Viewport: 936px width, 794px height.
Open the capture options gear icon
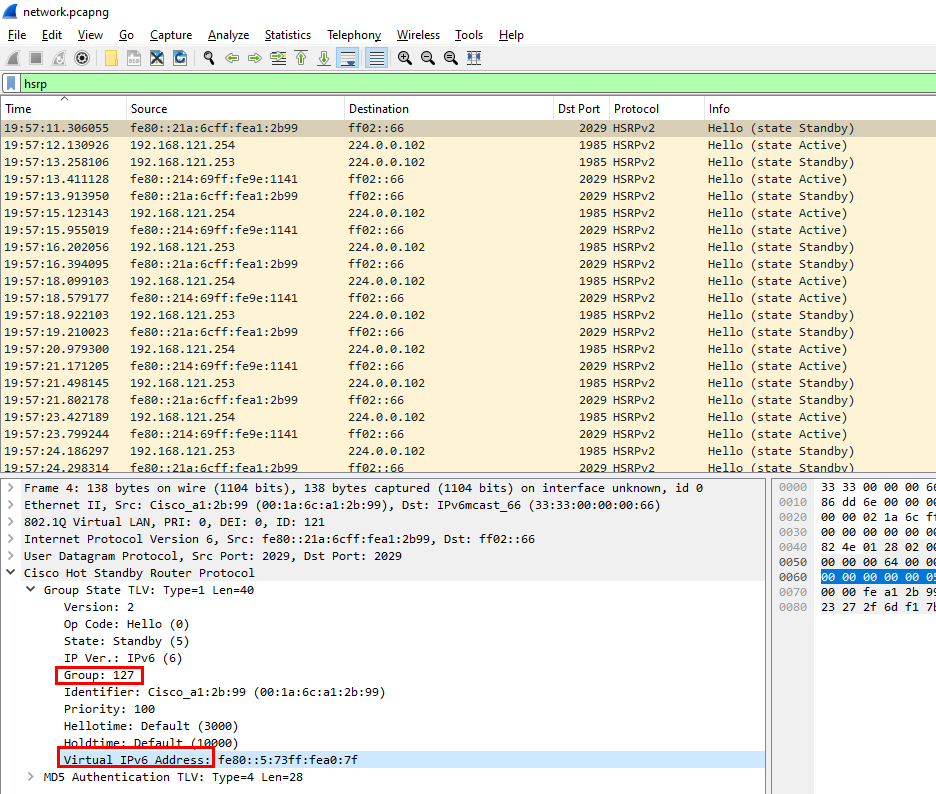tap(82, 58)
